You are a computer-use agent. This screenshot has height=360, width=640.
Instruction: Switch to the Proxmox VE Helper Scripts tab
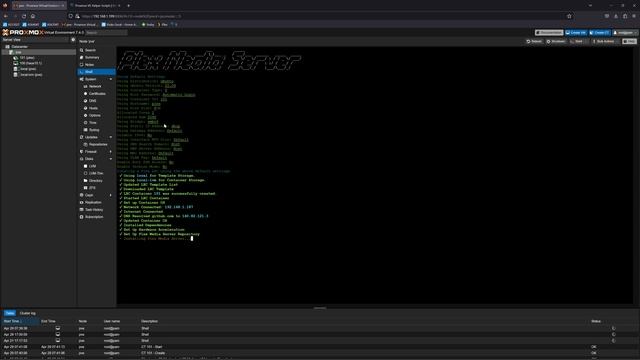tap(96, 6)
